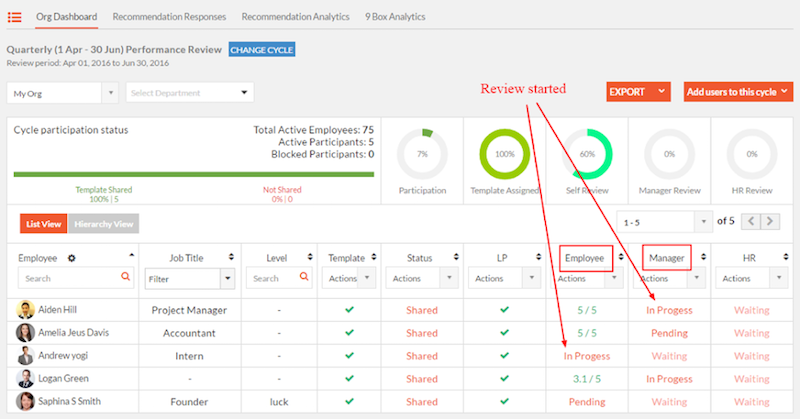
Task: Click the Template Assigned 100% donut chart
Action: [505, 154]
